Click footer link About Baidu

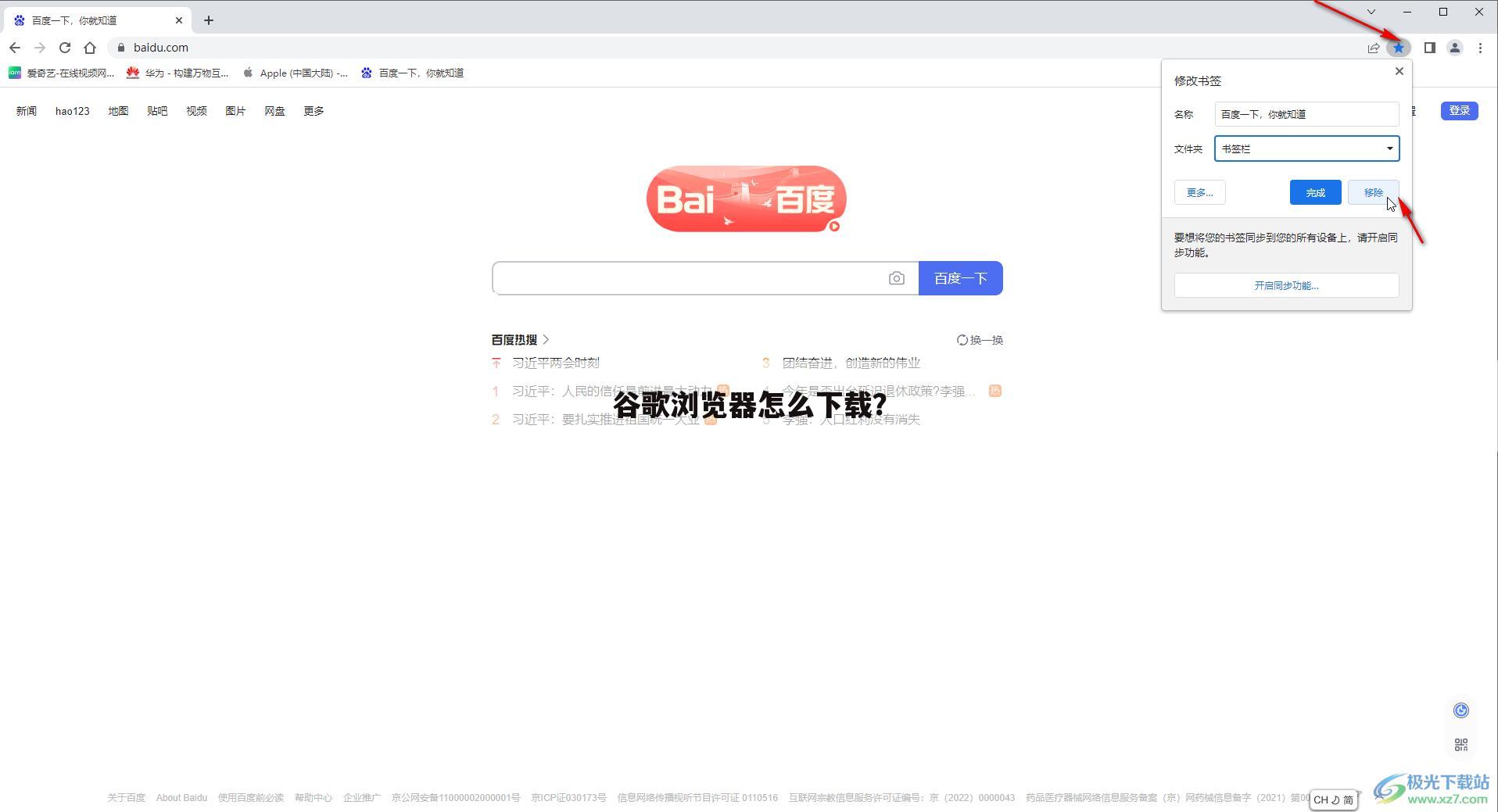[181, 798]
